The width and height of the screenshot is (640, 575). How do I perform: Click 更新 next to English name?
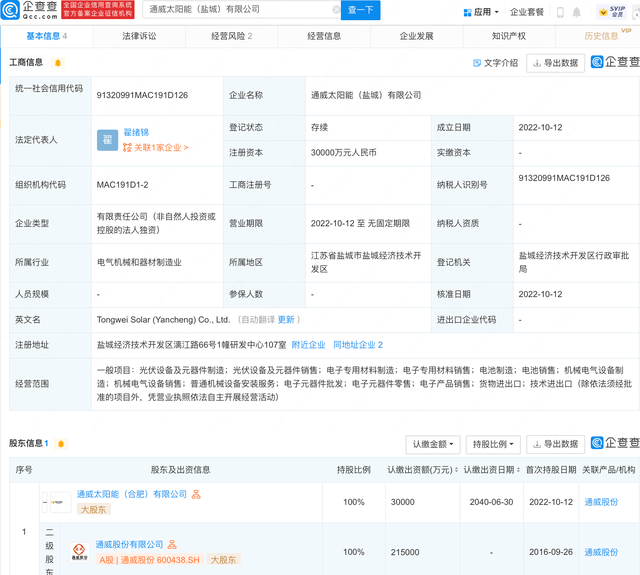coord(286,320)
